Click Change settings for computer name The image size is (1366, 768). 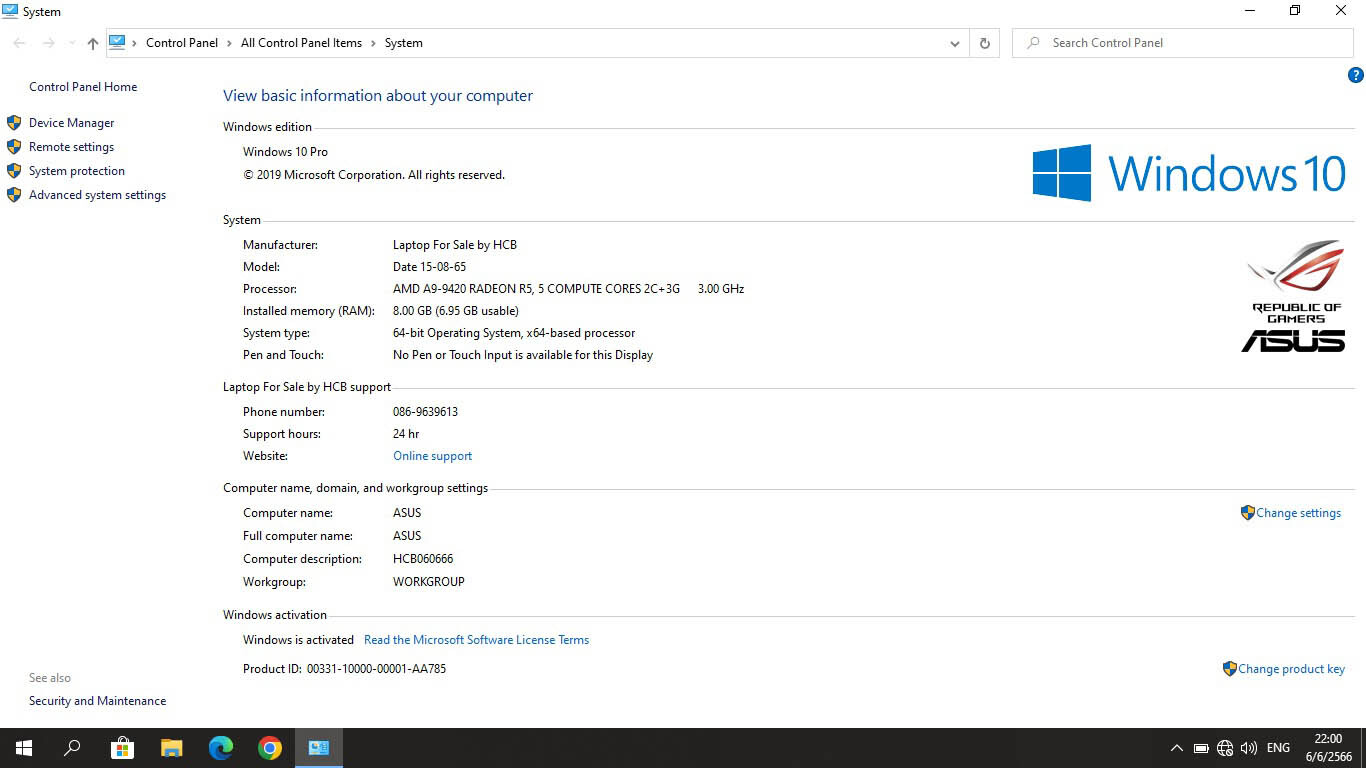coord(1298,513)
